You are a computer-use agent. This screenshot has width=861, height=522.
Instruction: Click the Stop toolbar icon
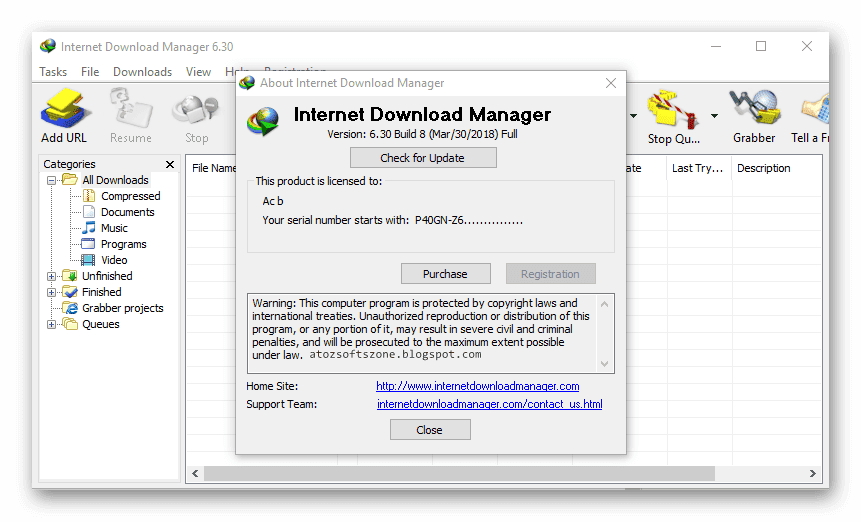[196, 109]
